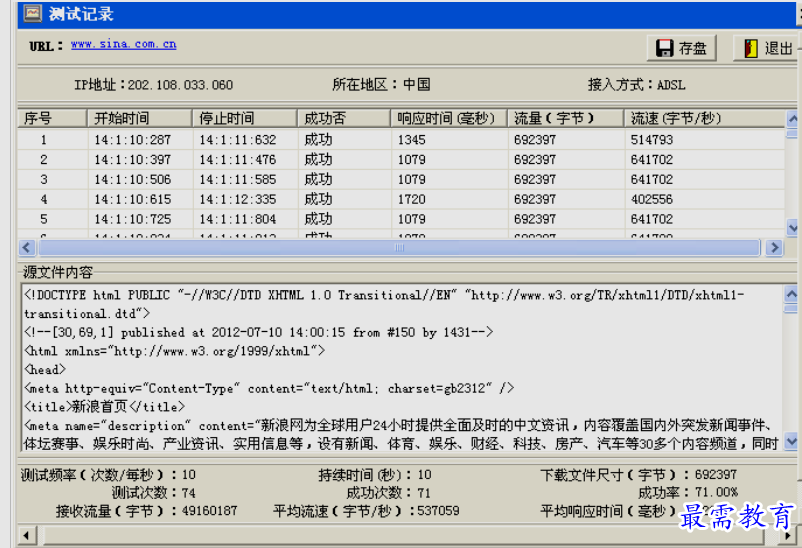
Task: Click stop time 14:1:11:476
Action: [x=237, y=160]
